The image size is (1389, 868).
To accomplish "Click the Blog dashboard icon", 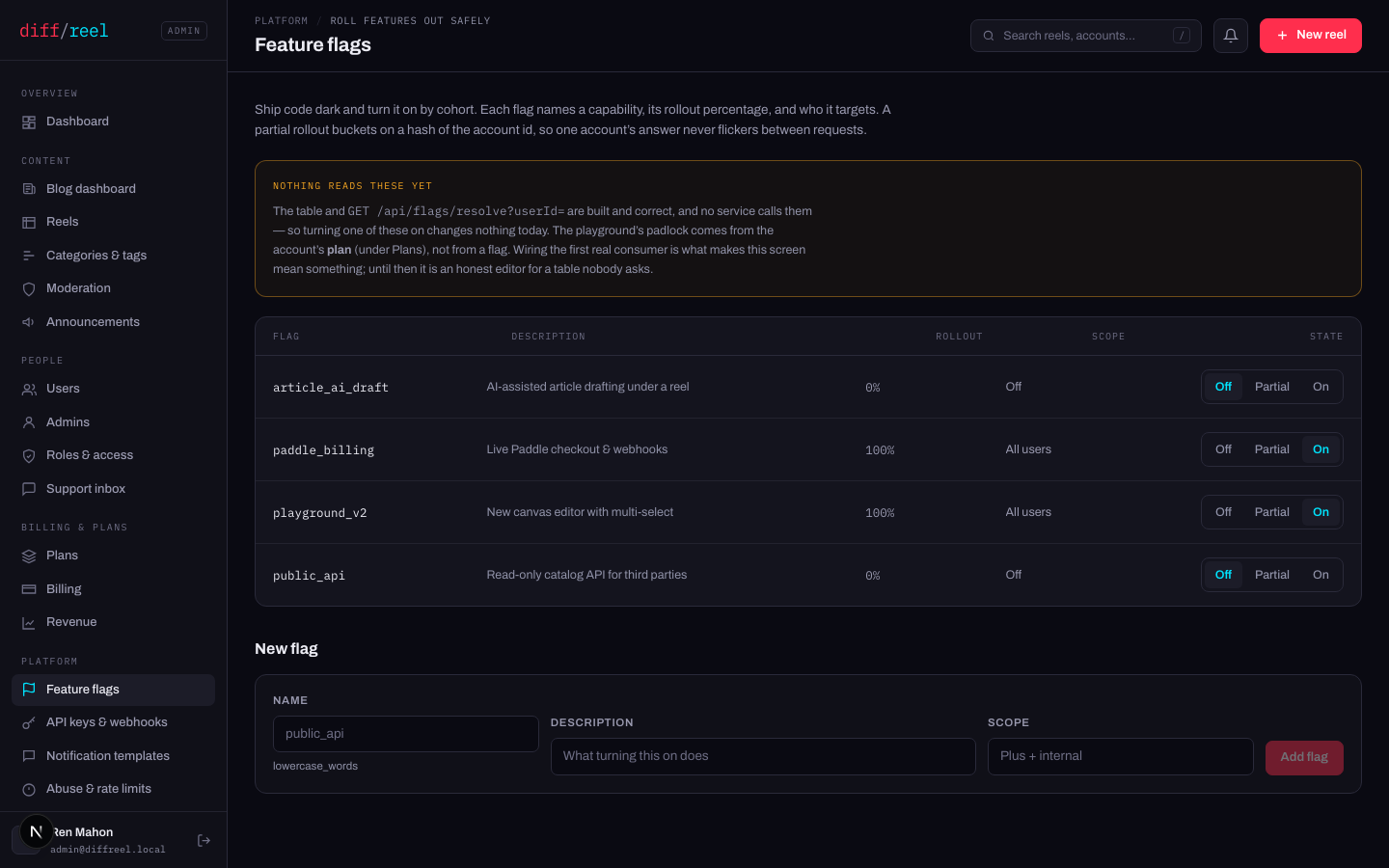I will tap(29, 189).
